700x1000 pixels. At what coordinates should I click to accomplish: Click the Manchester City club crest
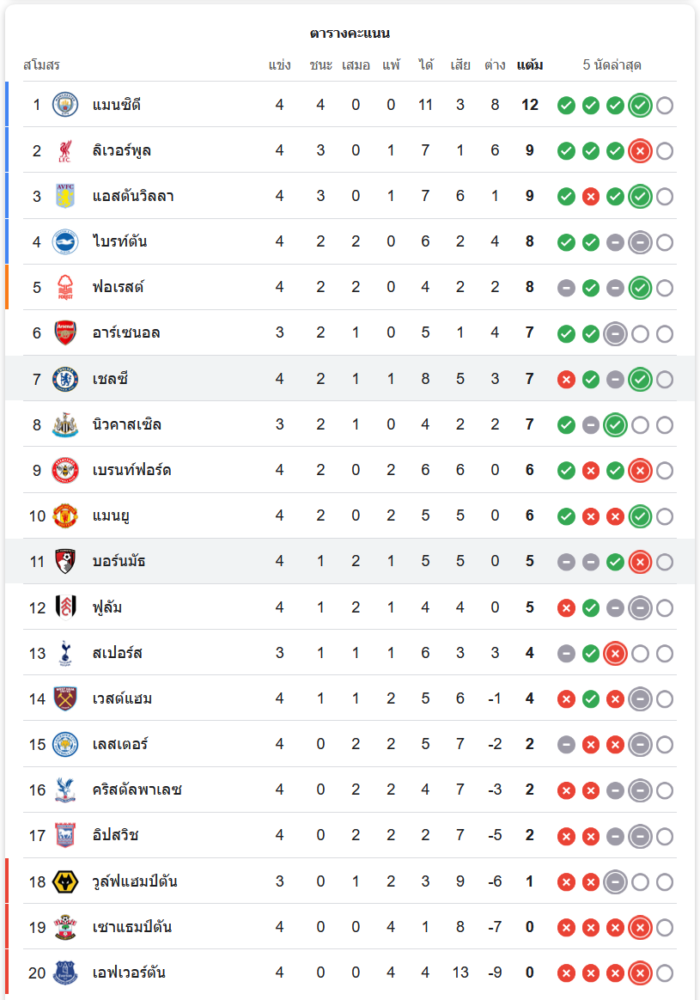pyautogui.click(x=65, y=105)
